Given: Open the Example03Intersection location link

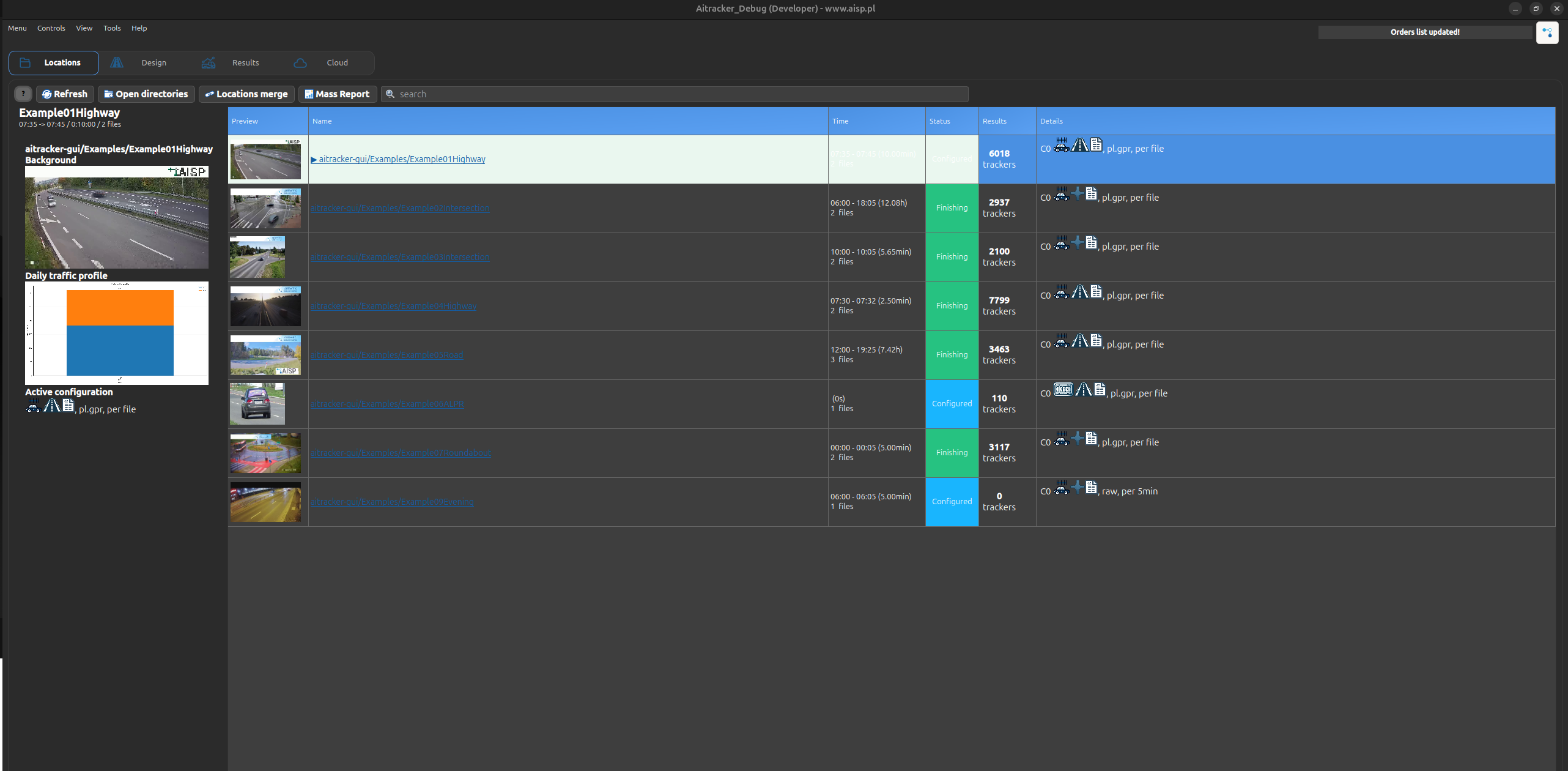Looking at the screenshot, I should 400,257.
